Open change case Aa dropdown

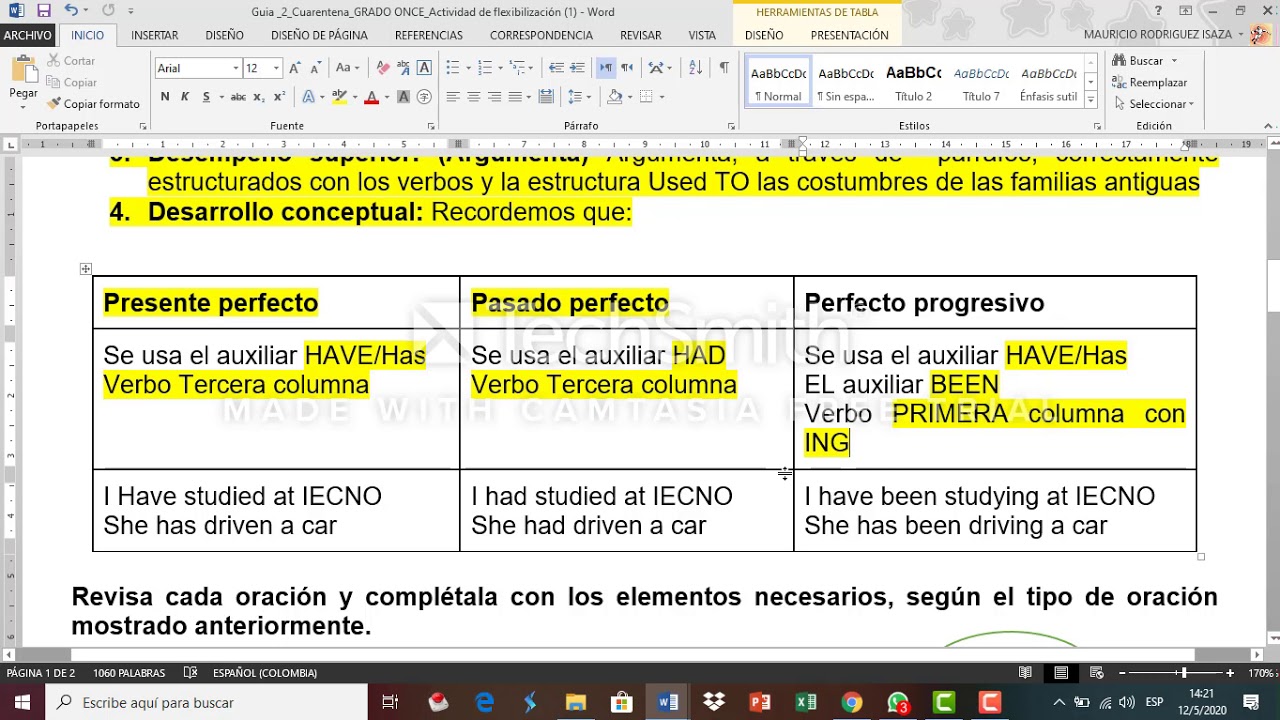pyautogui.click(x=347, y=68)
